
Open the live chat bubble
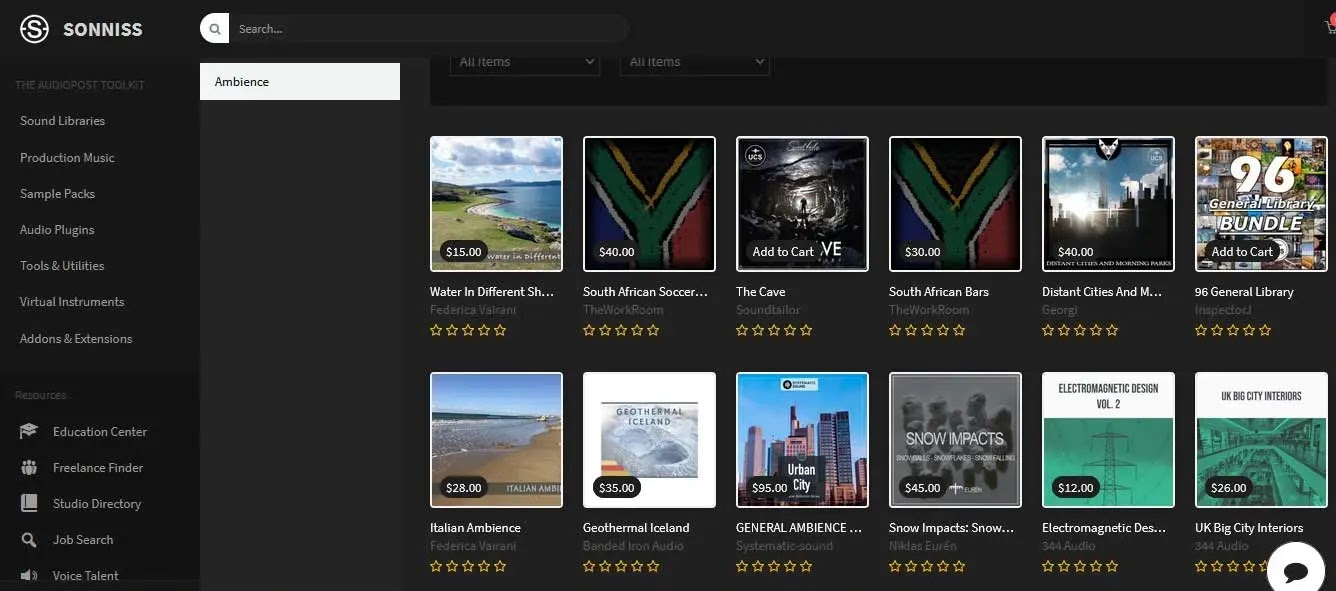[x=1296, y=571]
